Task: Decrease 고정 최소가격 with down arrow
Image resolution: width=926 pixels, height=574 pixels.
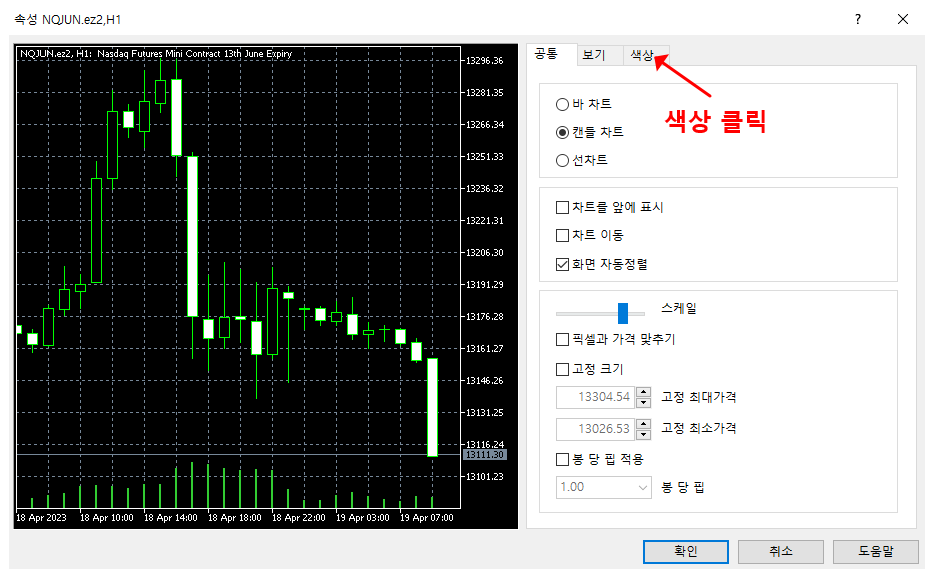Action: pyautogui.click(x=643, y=435)
